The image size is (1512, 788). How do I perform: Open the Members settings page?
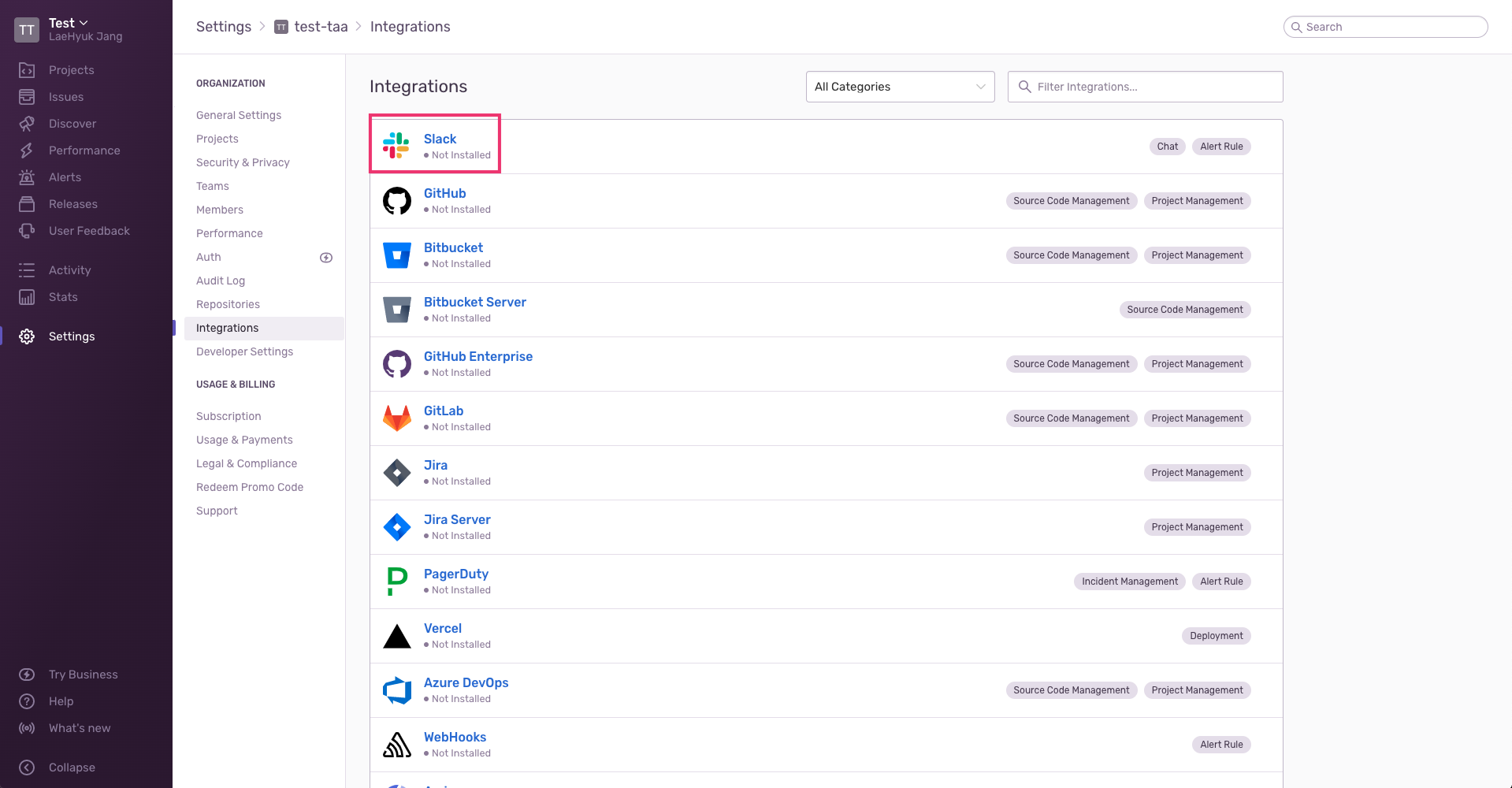coord(220,210)
